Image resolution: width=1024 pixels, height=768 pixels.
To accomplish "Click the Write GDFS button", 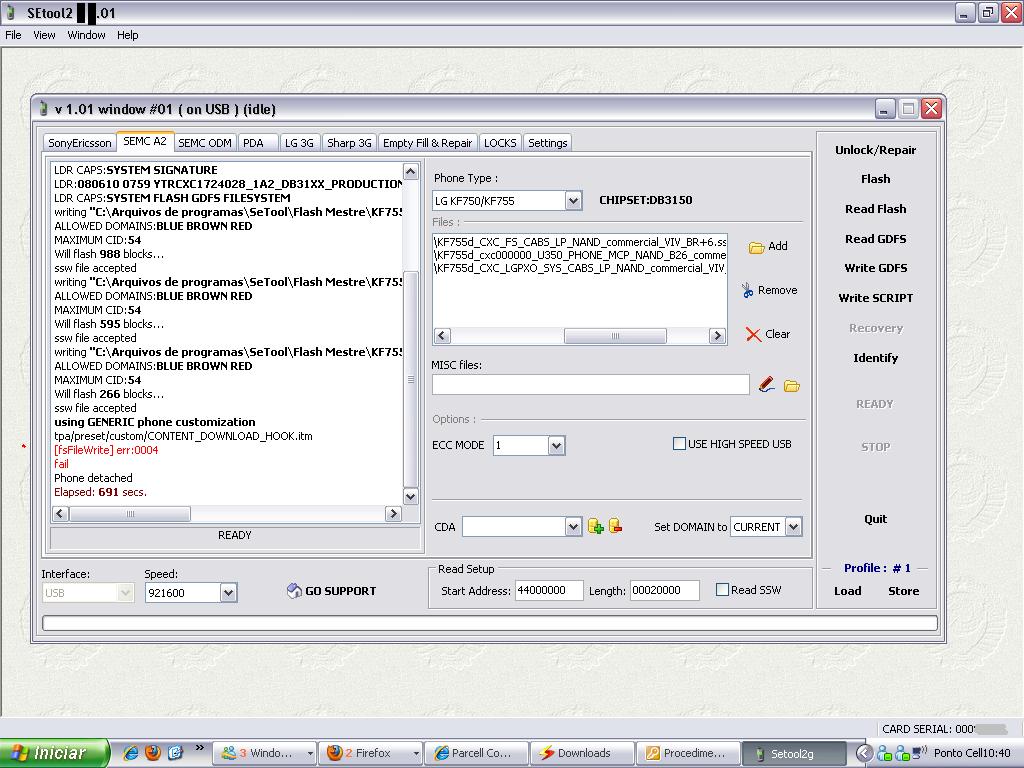I will click(x=875, y=268).
